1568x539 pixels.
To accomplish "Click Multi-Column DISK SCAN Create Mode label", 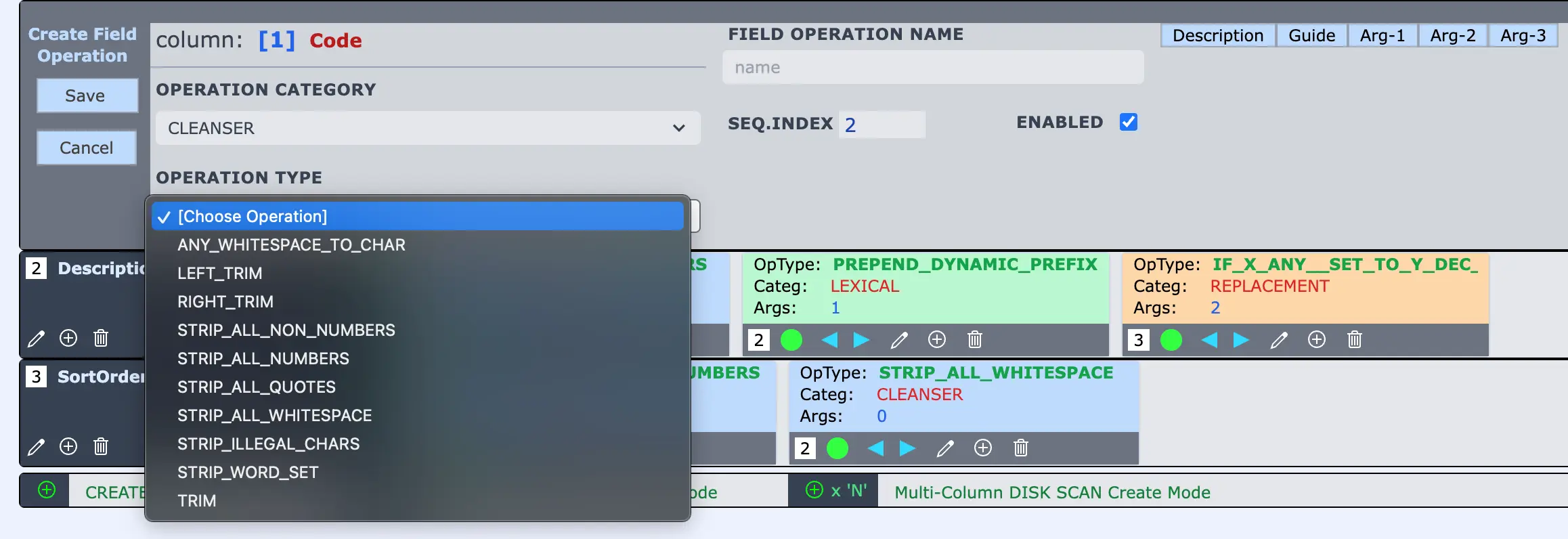I will [x=1052, y=492].
